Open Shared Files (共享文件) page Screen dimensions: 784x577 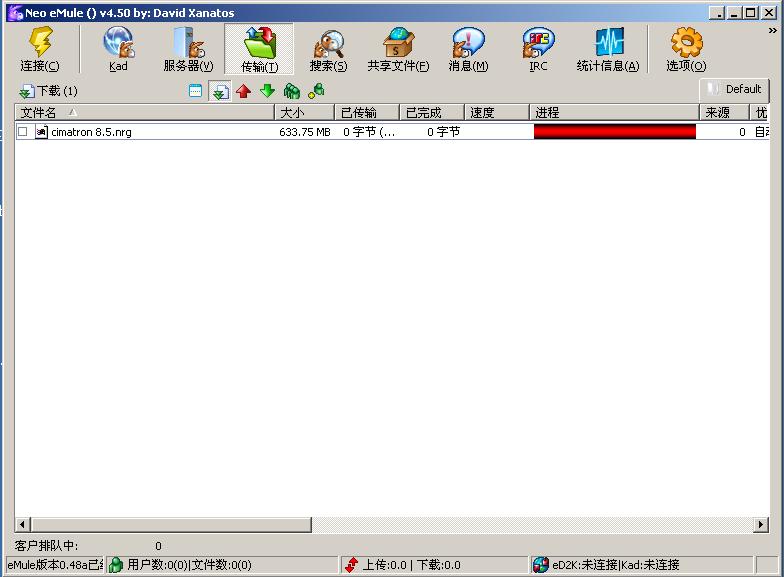click(398, 49)
